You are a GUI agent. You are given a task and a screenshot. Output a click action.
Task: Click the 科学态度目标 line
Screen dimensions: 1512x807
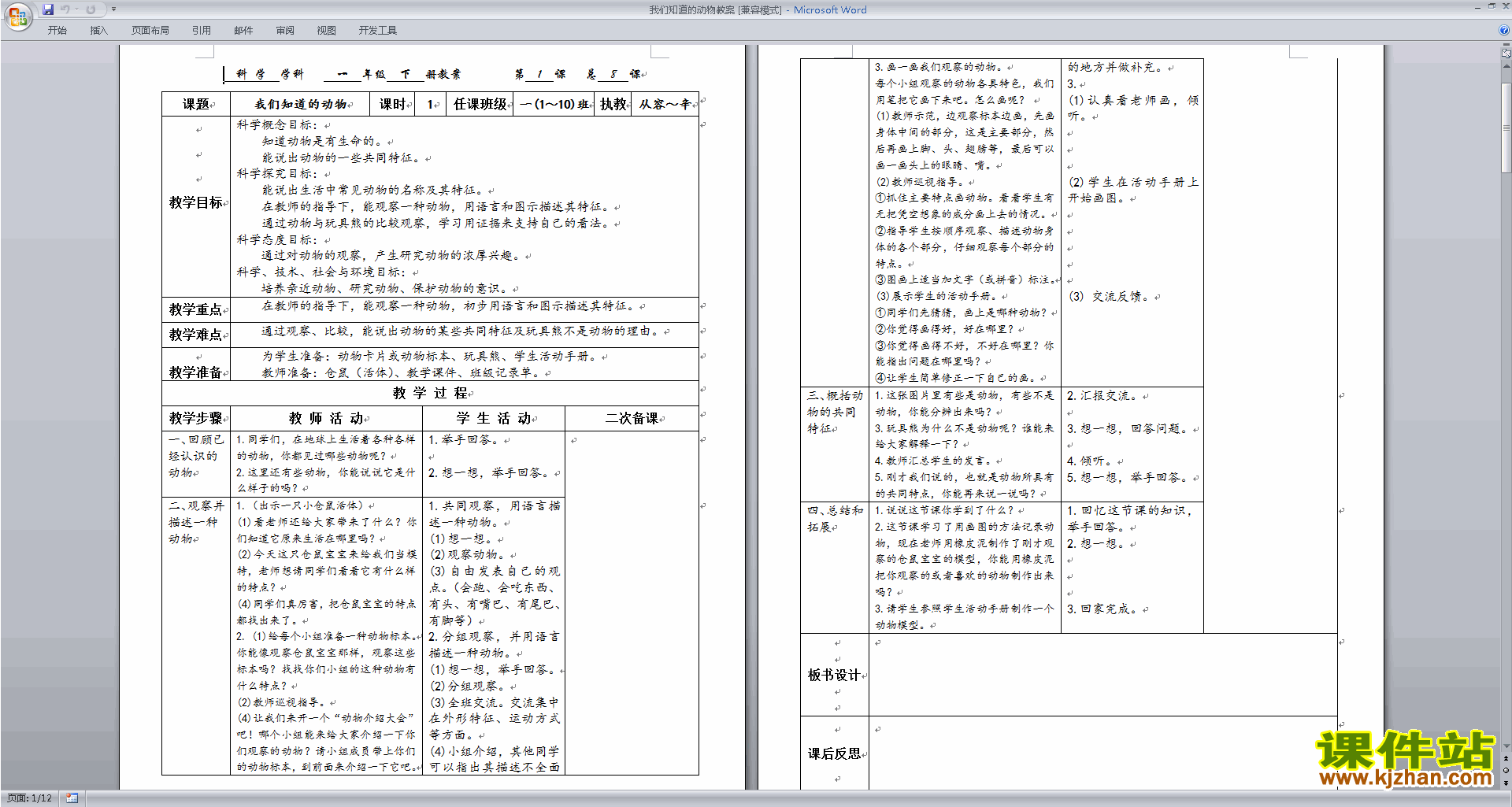click(276, 239)
